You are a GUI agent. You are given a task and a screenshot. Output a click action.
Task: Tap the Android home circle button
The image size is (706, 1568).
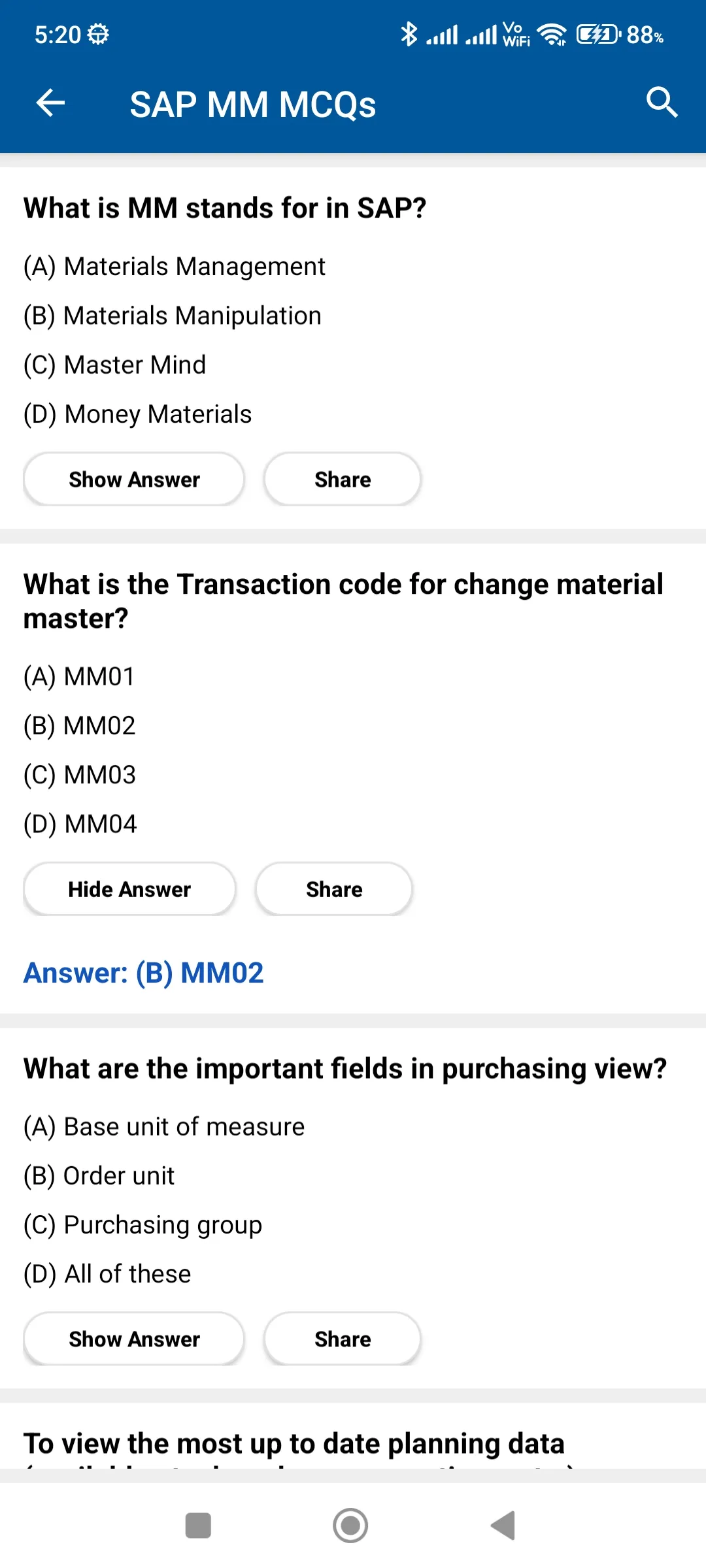pyautogui.click(x=350, y=1526)
